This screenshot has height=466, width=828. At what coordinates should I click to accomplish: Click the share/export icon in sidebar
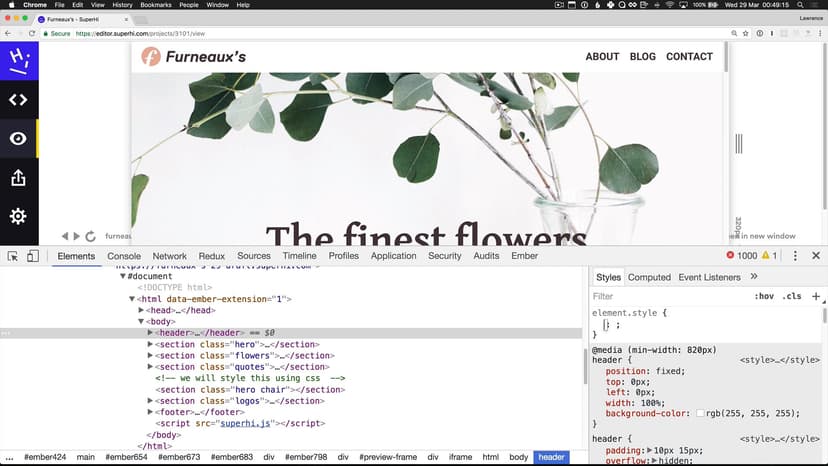[18, 178]
